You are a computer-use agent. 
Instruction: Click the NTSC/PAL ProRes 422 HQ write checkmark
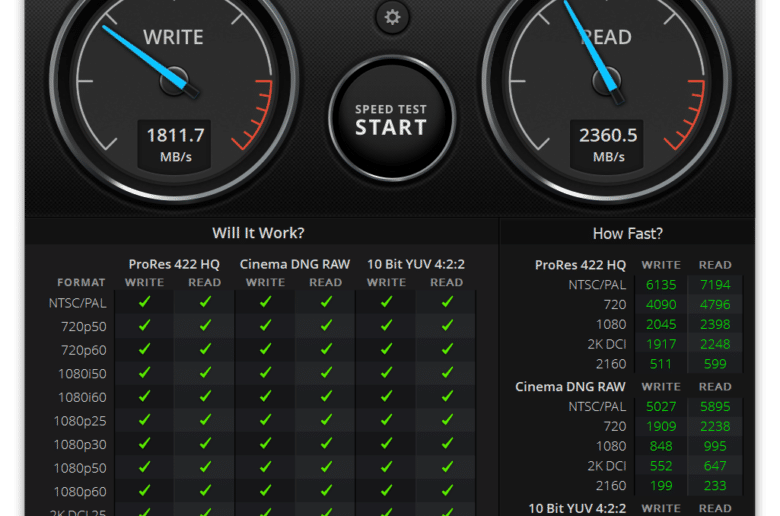tap(144, 302)
